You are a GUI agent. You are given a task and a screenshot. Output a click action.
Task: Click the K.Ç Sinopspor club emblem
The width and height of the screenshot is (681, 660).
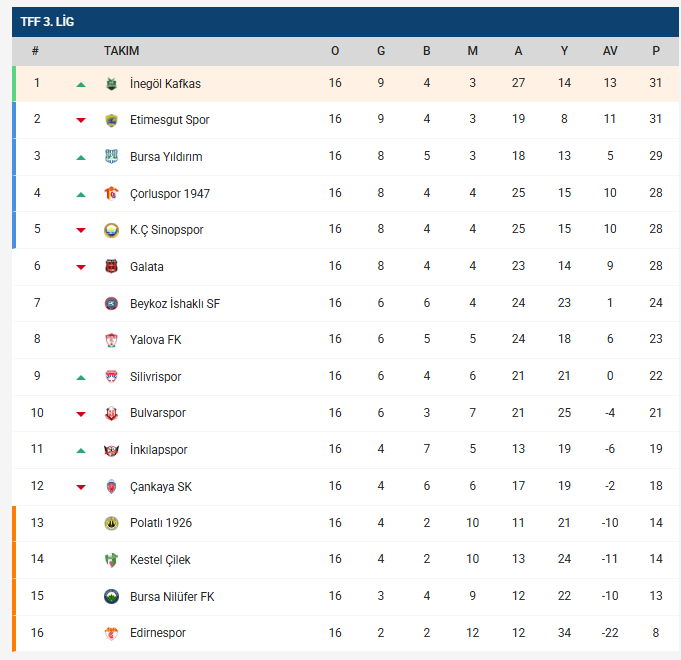[x=111, y=230]
